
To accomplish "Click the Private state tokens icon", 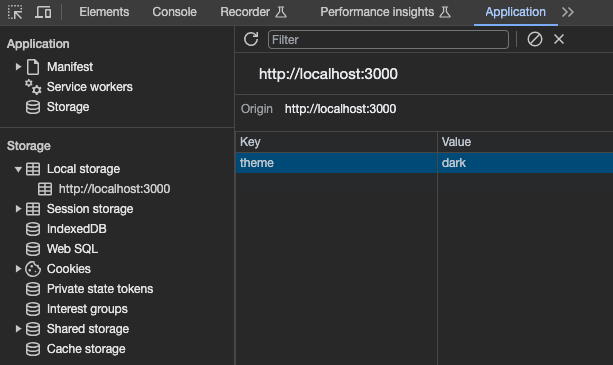I will [x=33, y=289].
